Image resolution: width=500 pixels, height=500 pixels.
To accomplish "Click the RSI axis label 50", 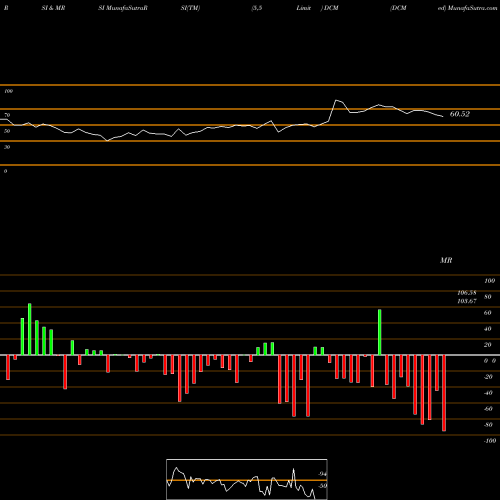I will click(7, 131).
